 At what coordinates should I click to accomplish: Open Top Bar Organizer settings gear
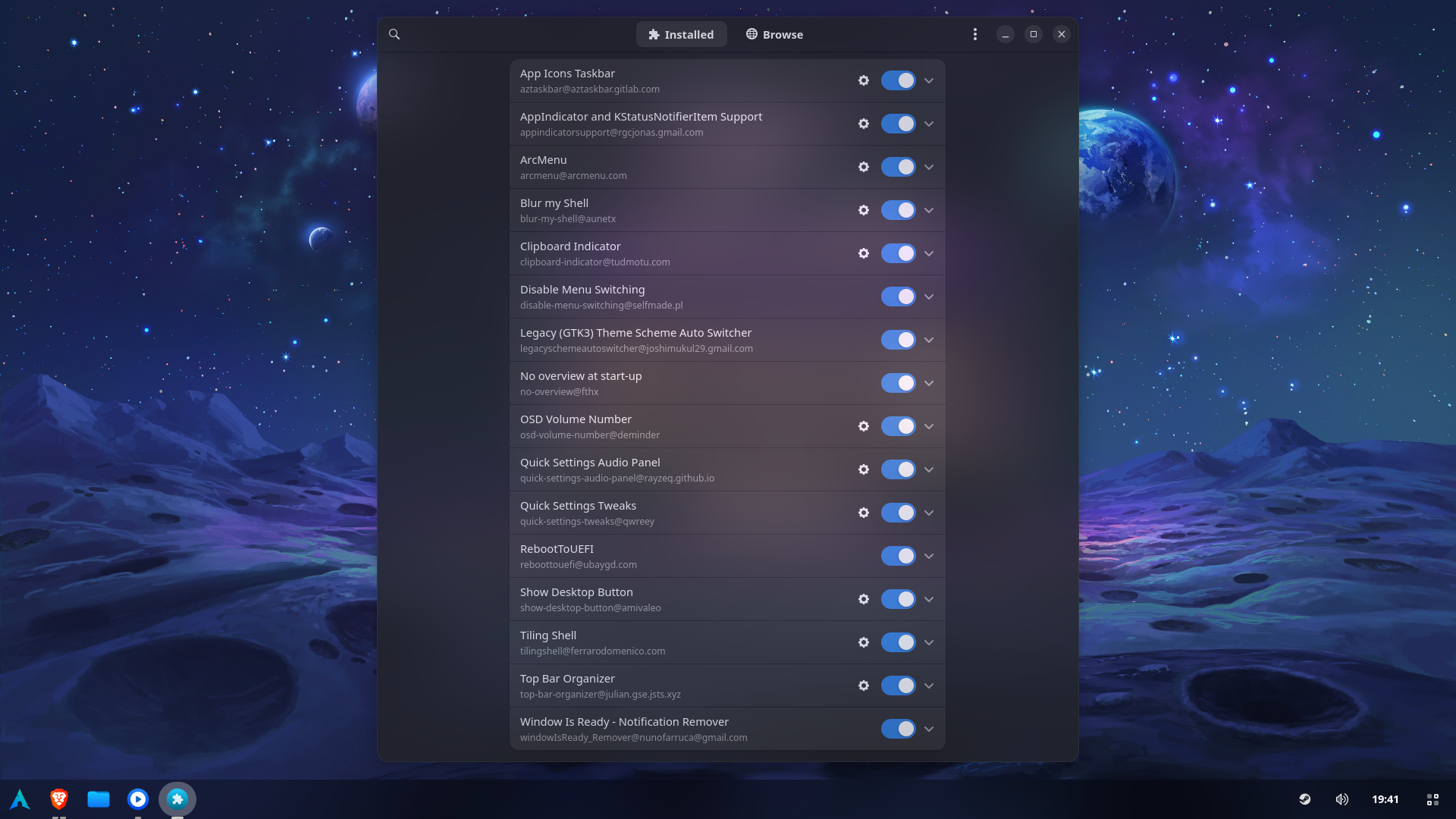tap(864, 686)
